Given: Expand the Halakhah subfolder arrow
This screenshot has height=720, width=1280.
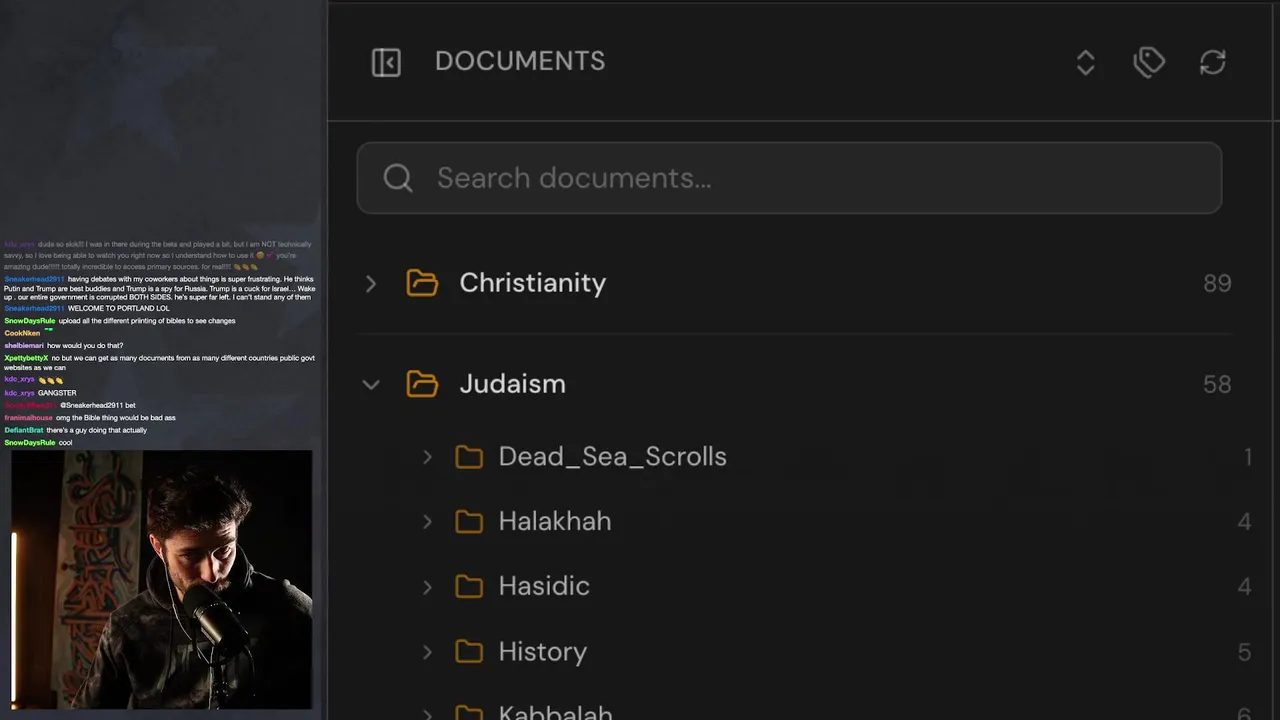Looking at the screenshot, I should 428,522.
